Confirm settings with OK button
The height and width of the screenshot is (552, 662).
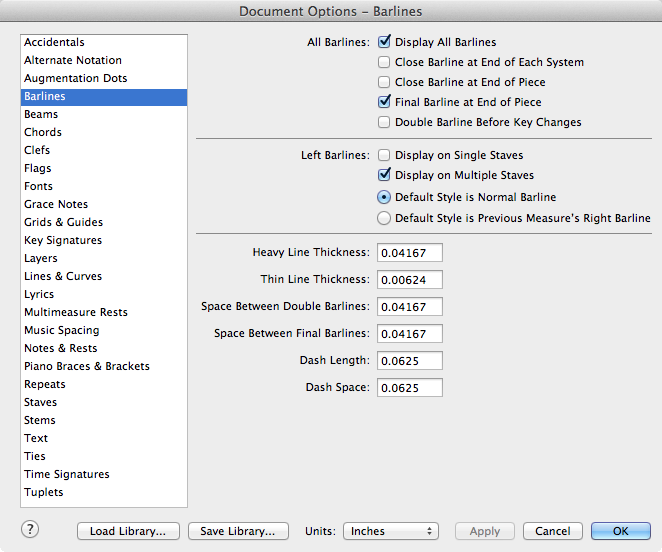tap(621, 531)
